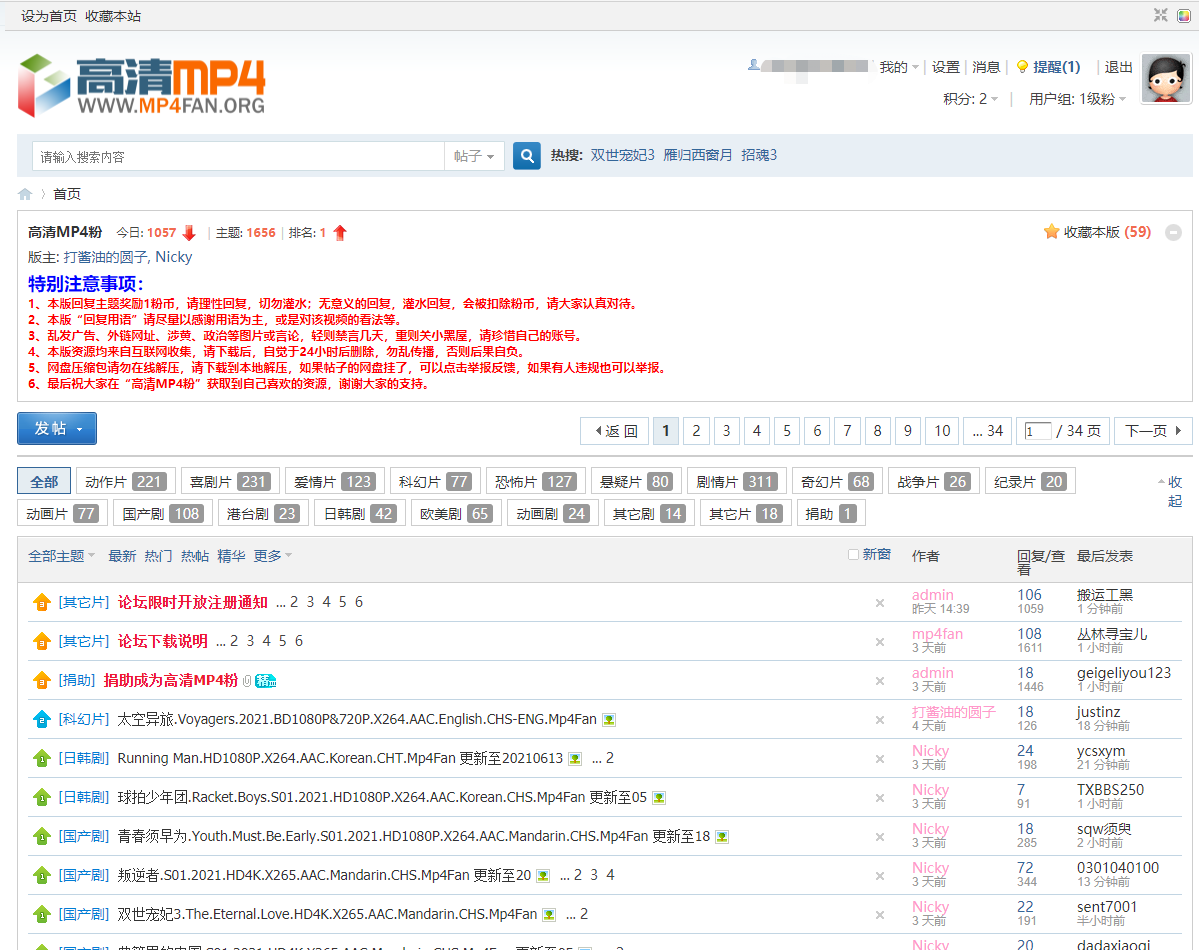
Task: Collapse forum info with round minus icon
Action: pos(1173,232)
